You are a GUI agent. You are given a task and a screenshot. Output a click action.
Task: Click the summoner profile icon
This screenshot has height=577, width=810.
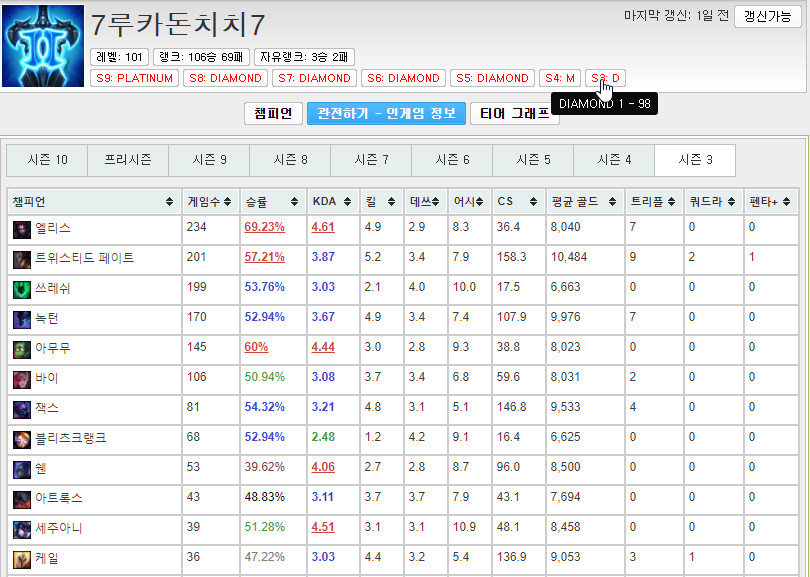point(43,45)
